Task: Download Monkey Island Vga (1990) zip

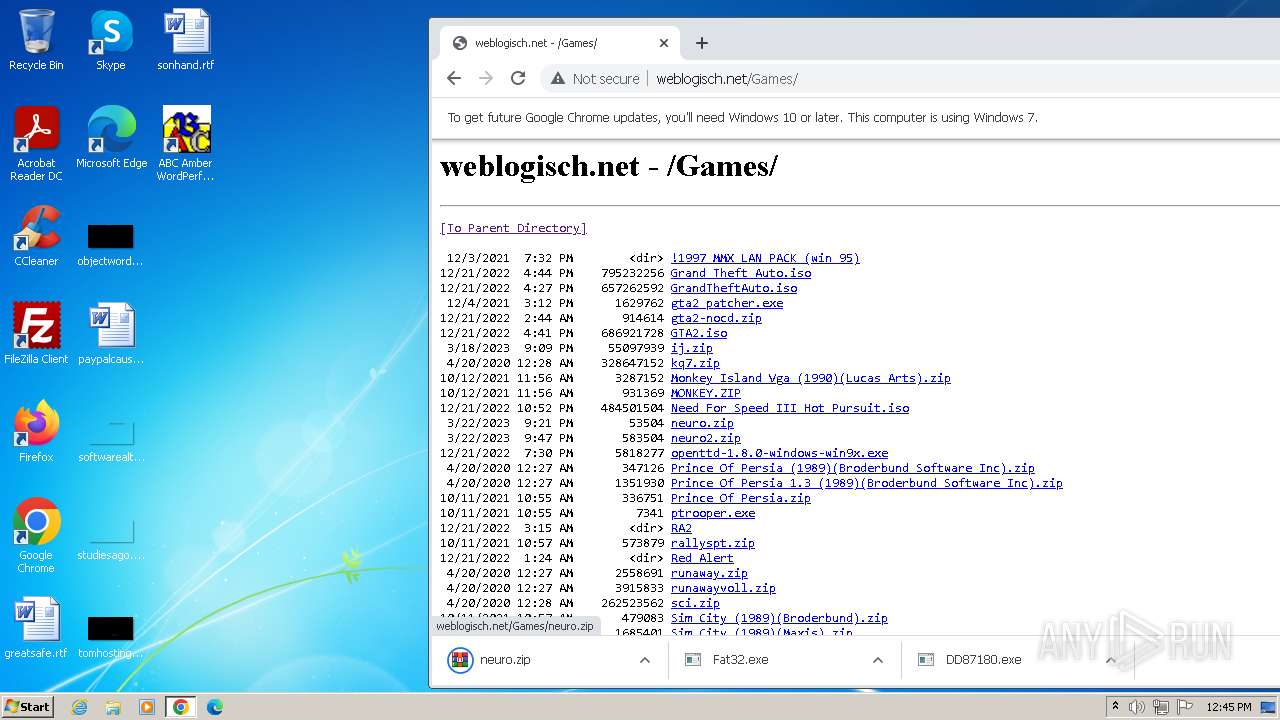Action: click(x=811, y=378)
